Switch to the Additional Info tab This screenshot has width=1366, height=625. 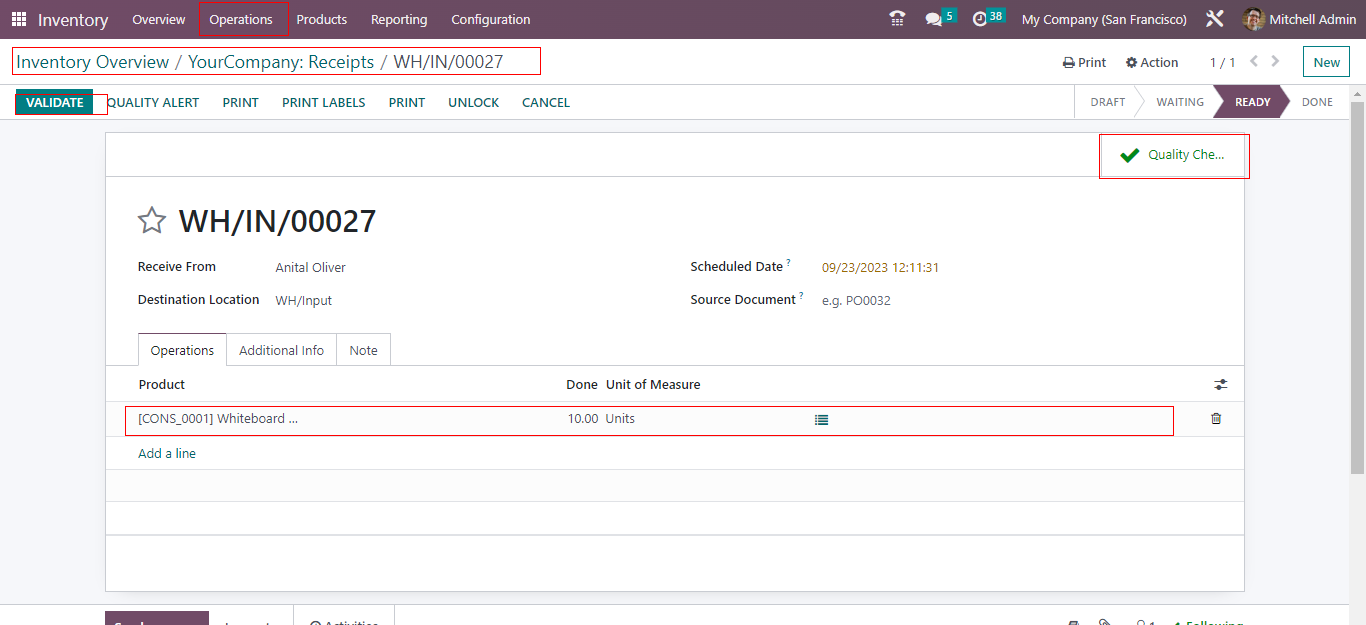(281, 350)
